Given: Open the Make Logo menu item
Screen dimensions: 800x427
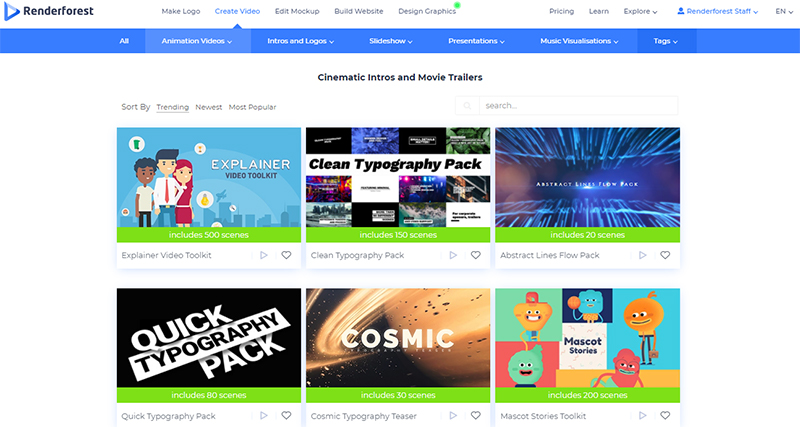Looking at the screenshot, I should click(181, 12).
